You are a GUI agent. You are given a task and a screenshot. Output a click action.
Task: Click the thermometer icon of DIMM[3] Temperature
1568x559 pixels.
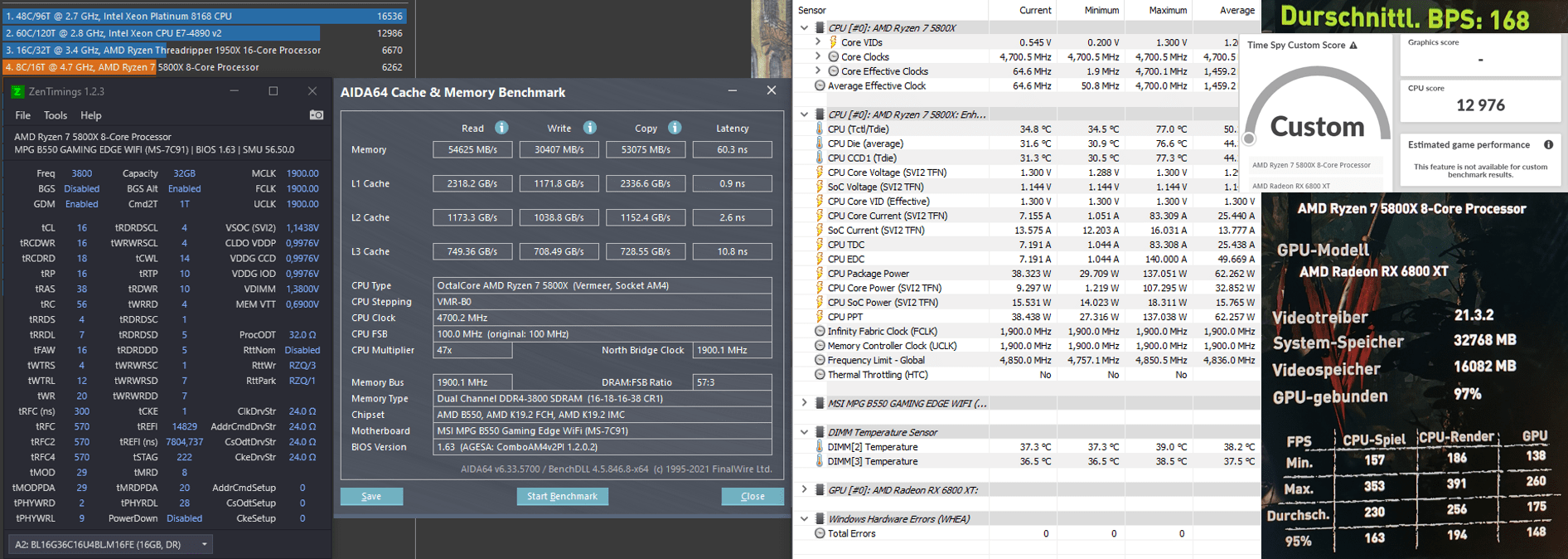pos(820,461)
